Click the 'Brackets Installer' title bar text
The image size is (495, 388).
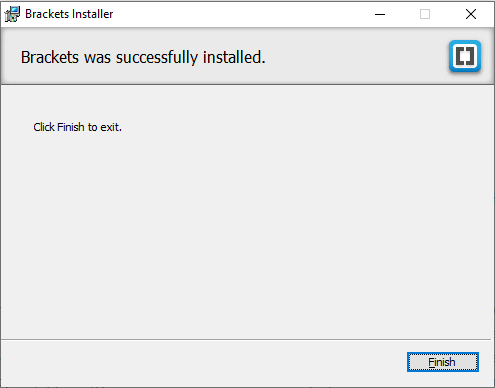tap(69, 14)
